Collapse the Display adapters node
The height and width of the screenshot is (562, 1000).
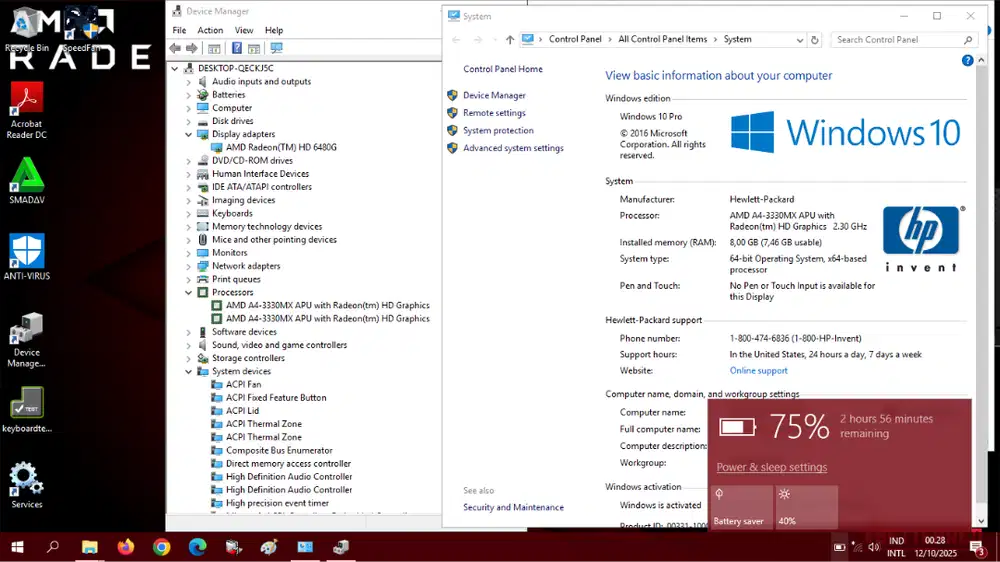pos(188,134)
